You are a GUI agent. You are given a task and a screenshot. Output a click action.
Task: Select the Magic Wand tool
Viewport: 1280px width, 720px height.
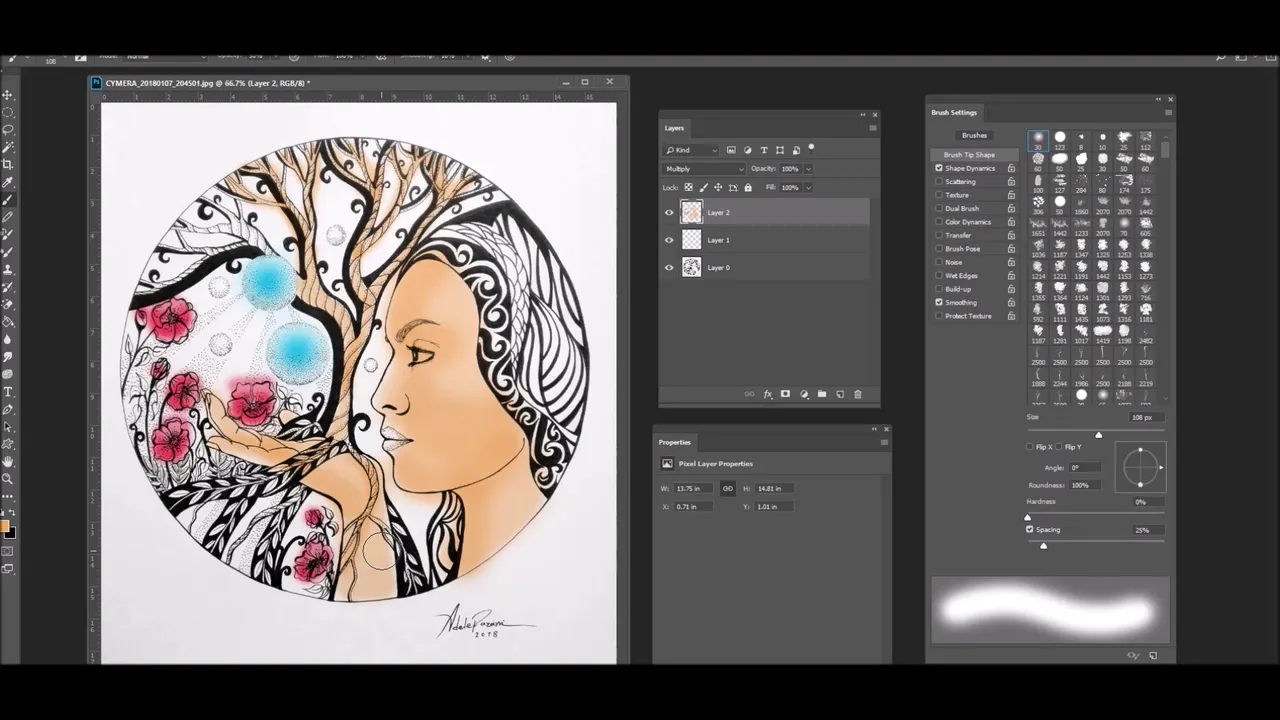tap(8, 147)
